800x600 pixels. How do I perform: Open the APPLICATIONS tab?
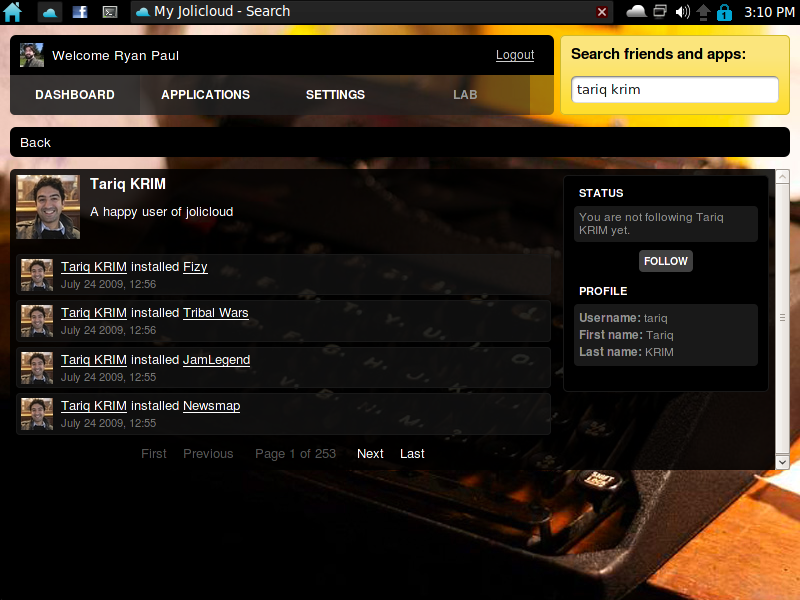pos(205,94)
